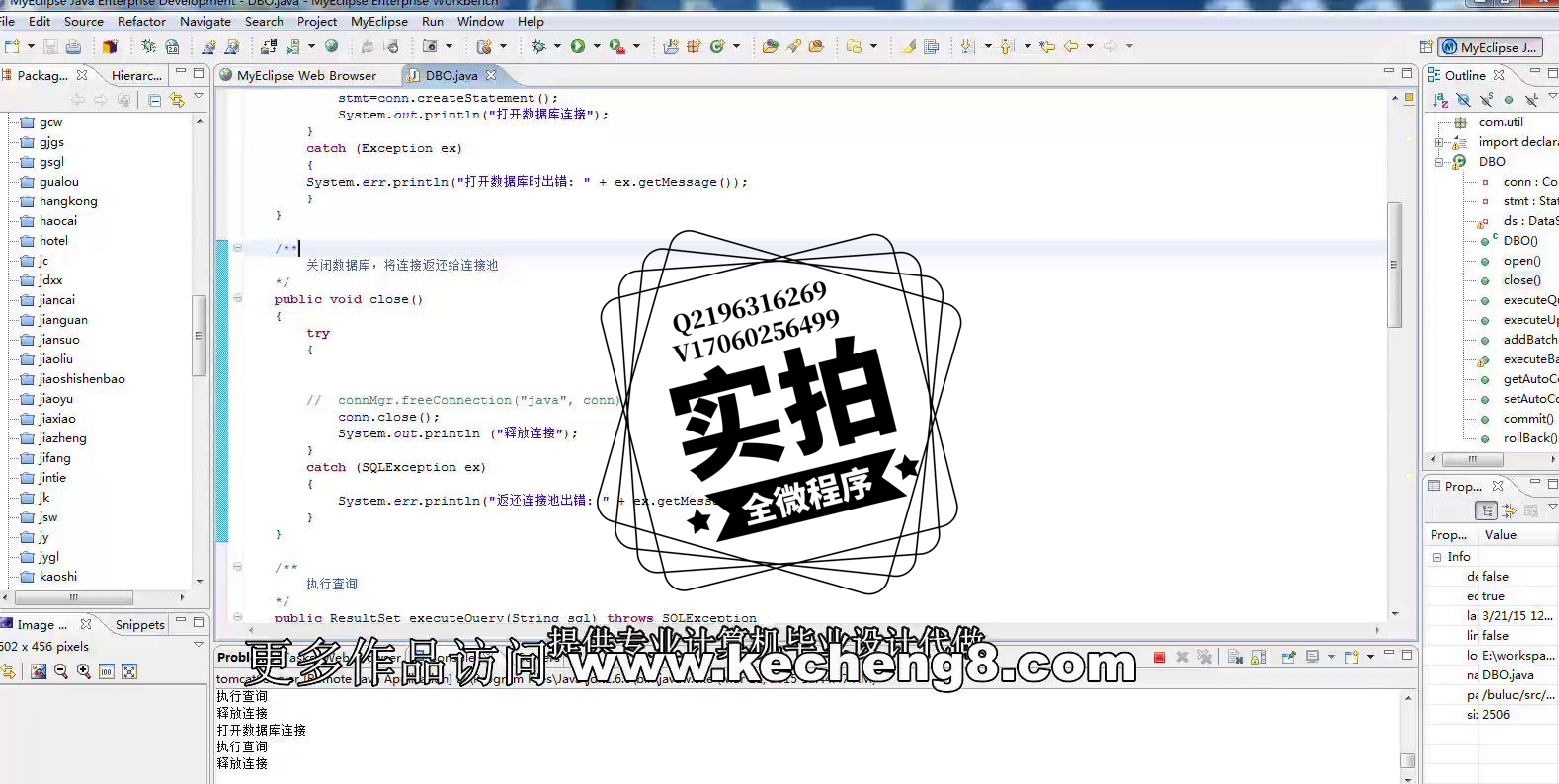
Task: Click the Previous Annotation arrow icon
Action: [1007, 46]
